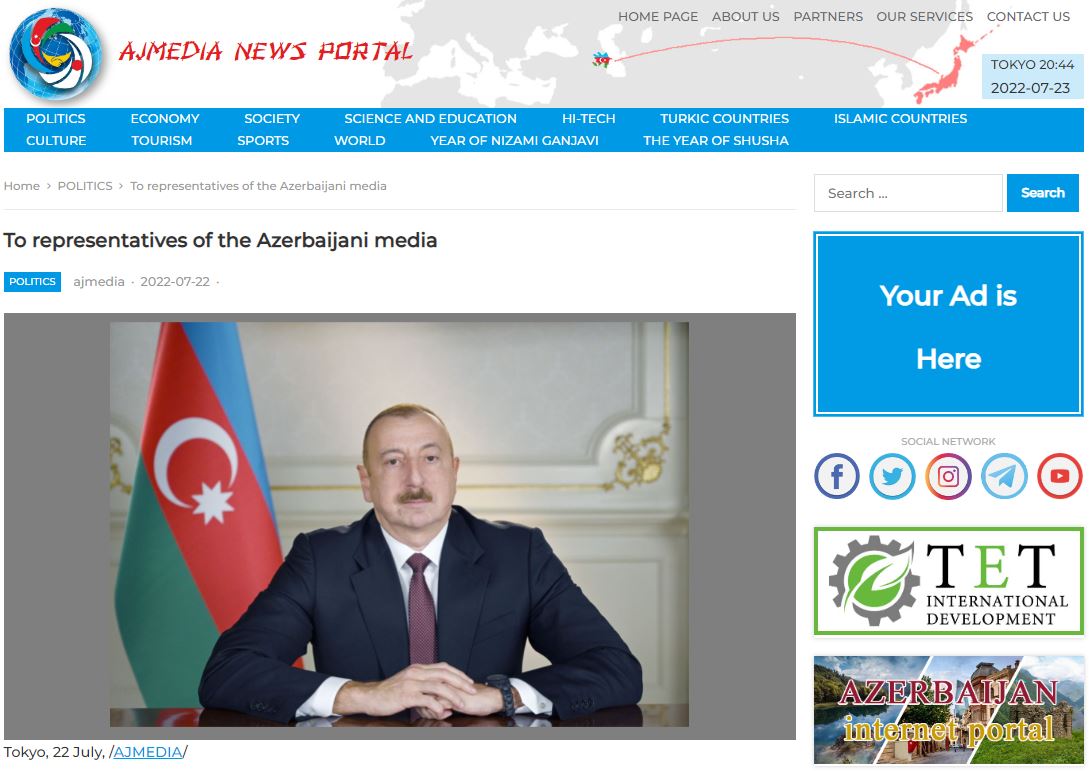
Task: Click the AJMedia globe logo
Action: 56,54
